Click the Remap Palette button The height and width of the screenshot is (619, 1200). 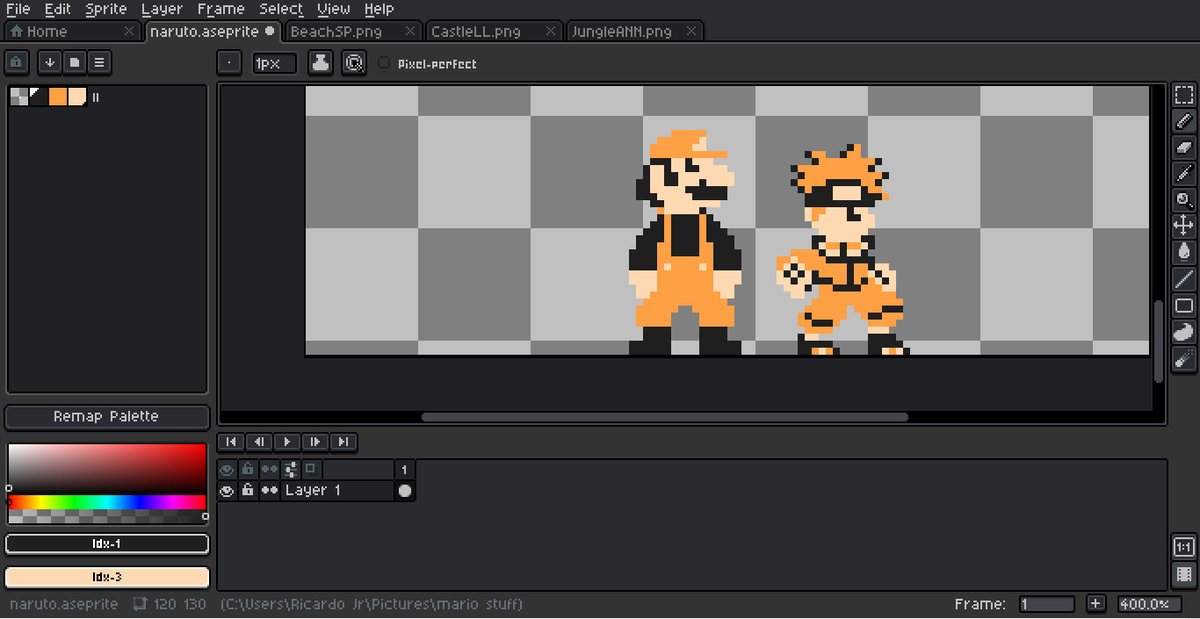tap(107, 417)
